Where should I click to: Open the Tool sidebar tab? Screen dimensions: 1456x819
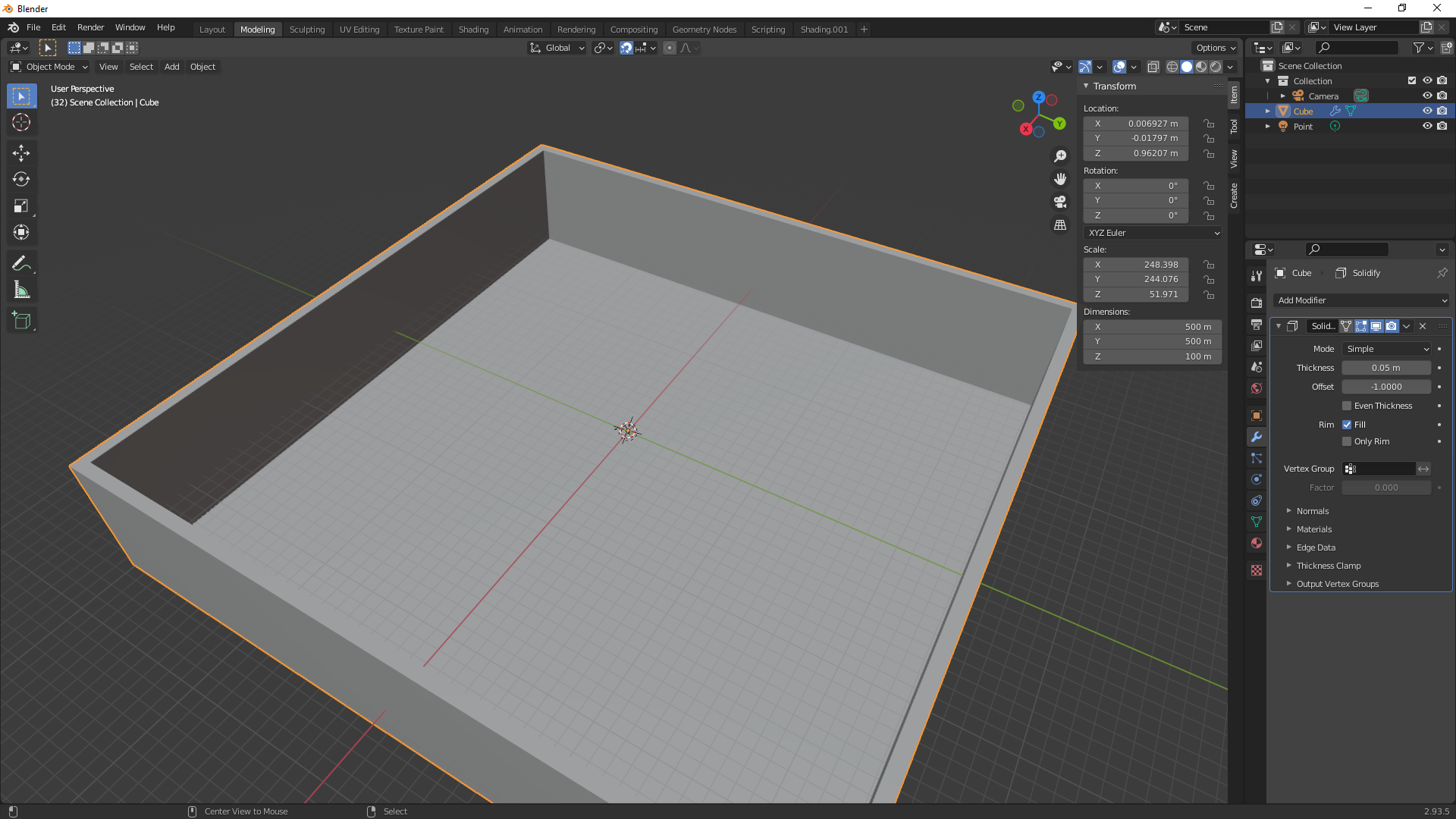point(1234,126)
